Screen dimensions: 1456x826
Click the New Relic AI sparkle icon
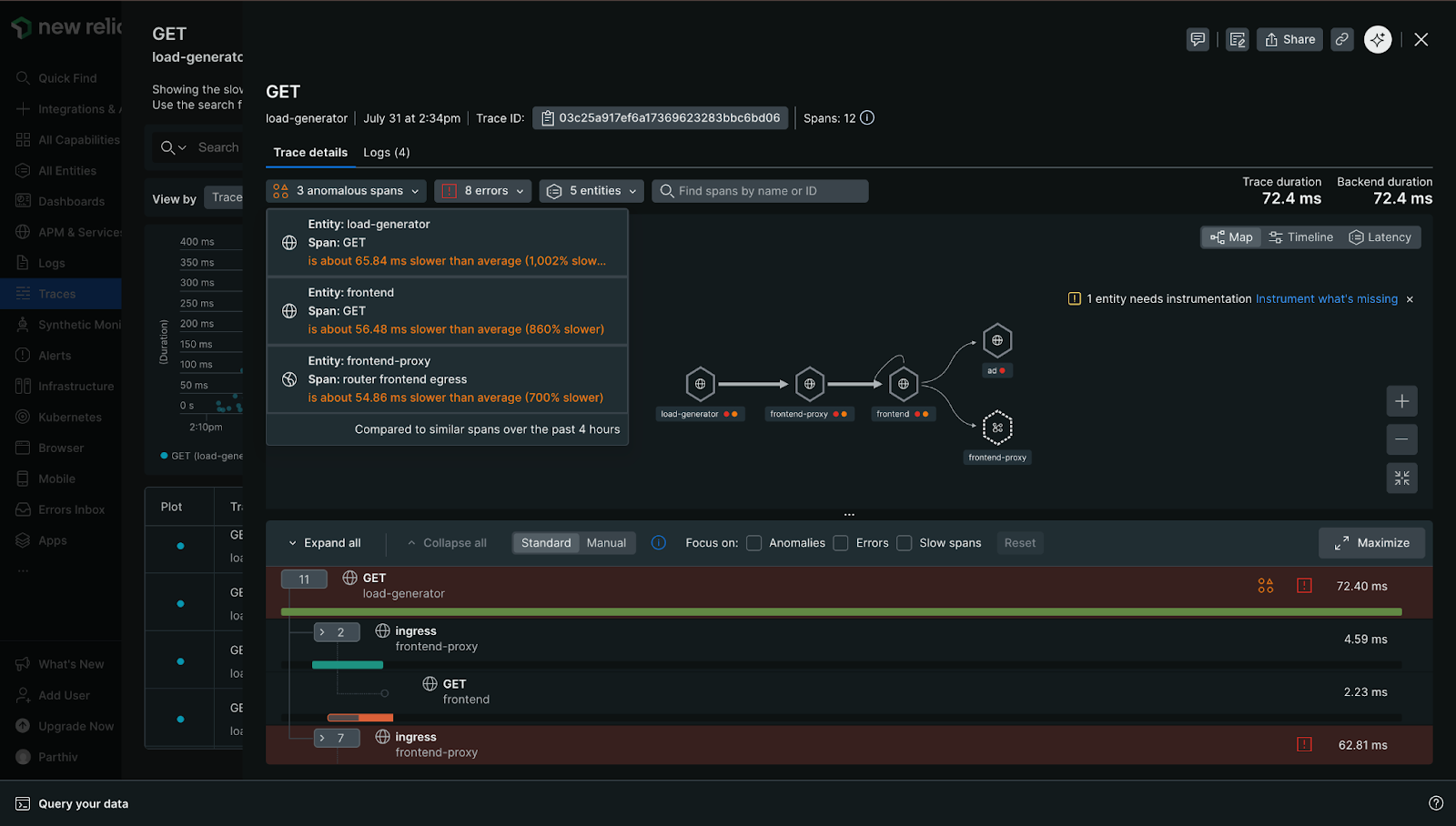(x=1377, y=39)
